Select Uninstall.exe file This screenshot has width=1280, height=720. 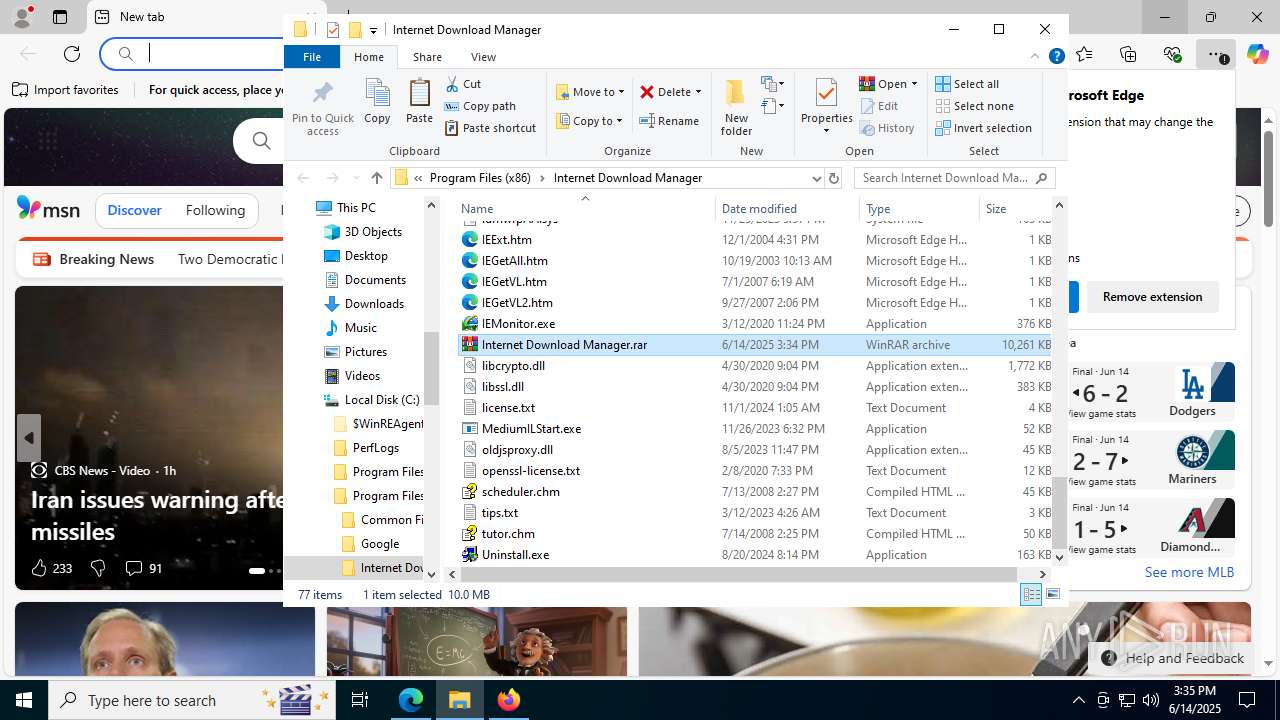tap(515, 555)
